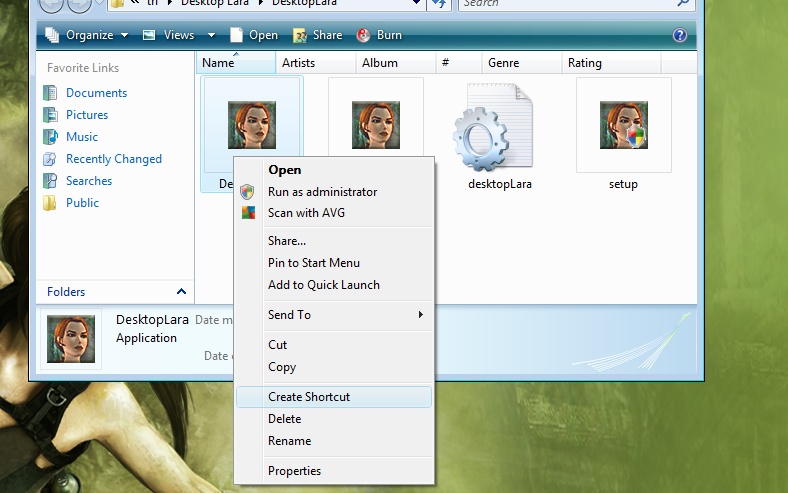This screenshot has width=788, height=493.
Task: Click the Pictures folder icon in Favorite Links
Action: [x=50, y=115]
